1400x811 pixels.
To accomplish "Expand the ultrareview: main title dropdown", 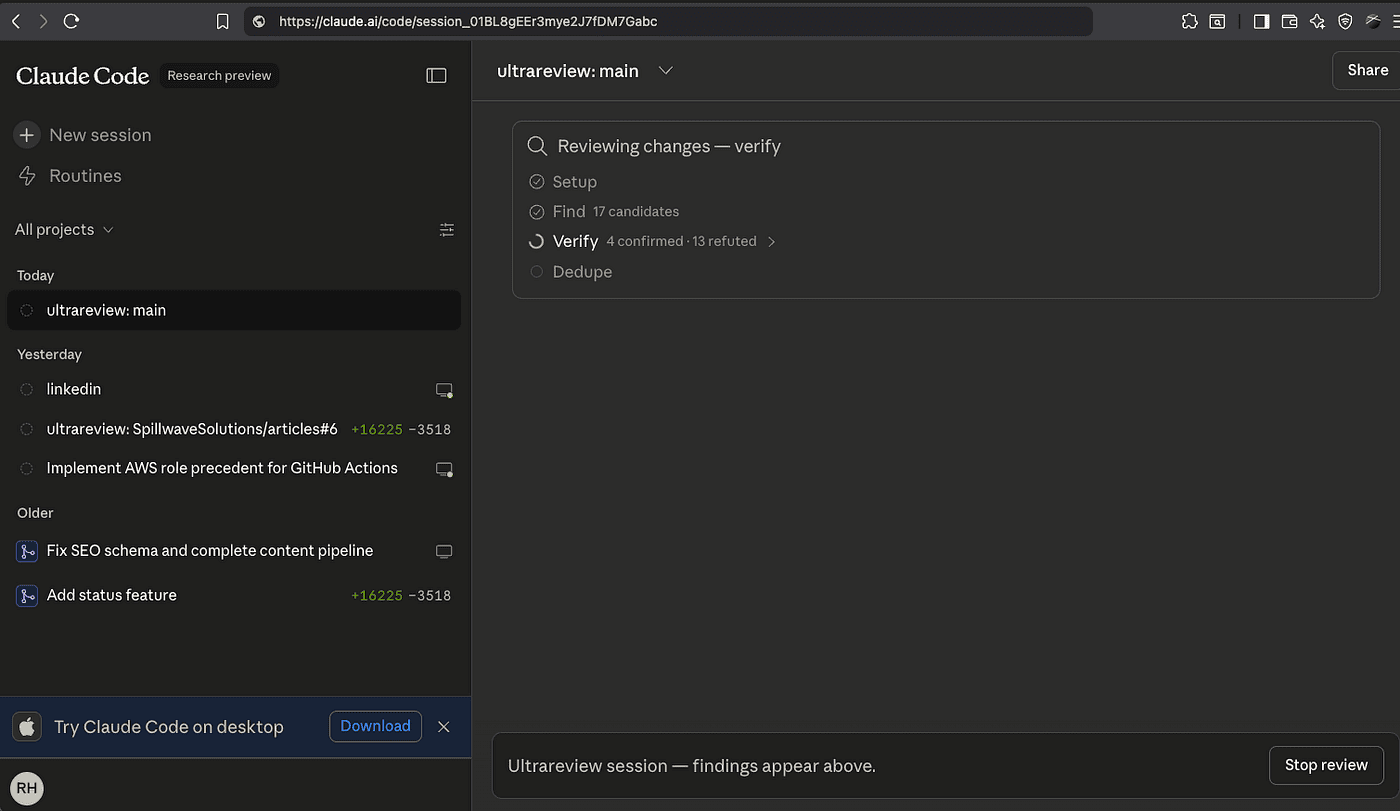I will 666,71.
